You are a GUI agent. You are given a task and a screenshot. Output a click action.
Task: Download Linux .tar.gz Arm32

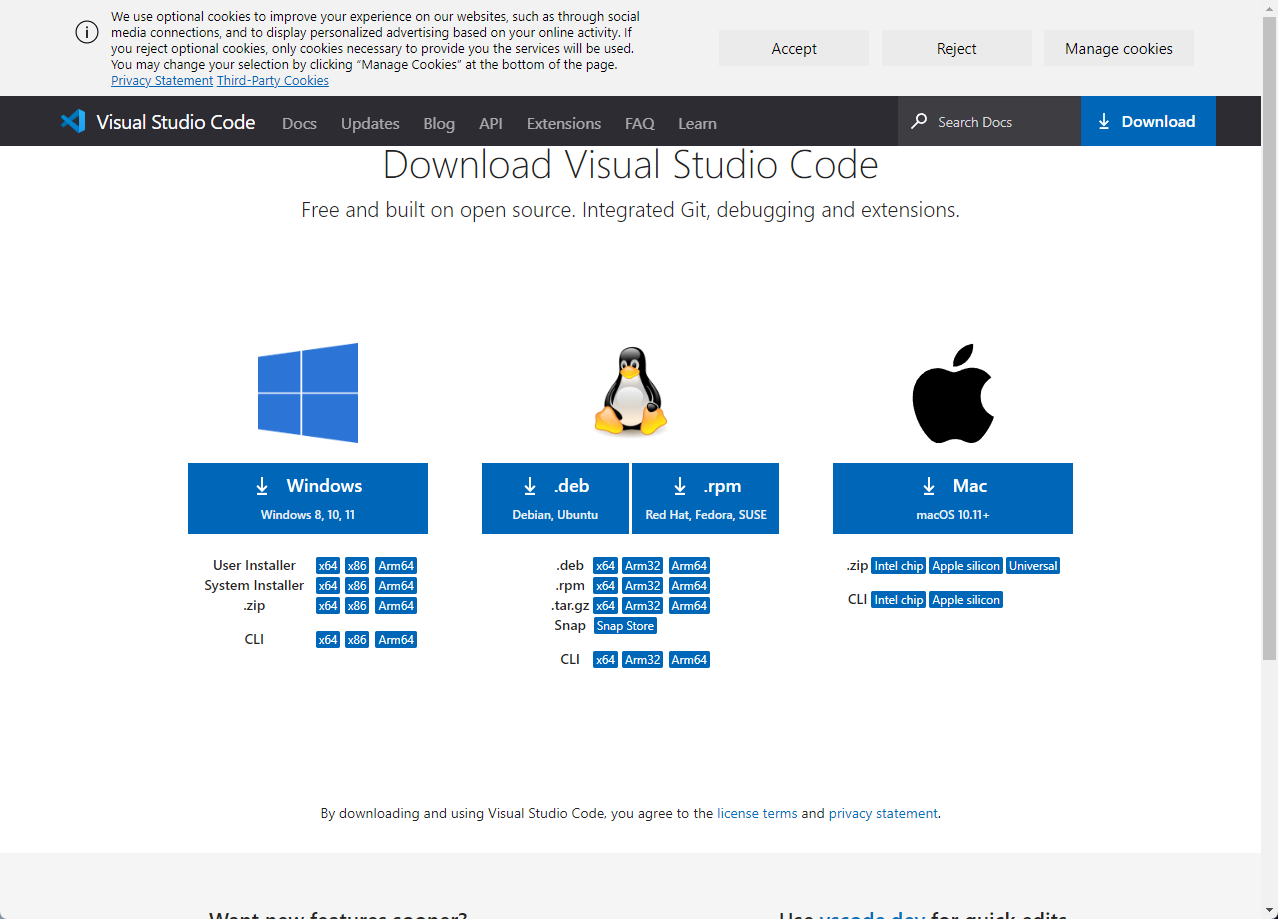click(643, 606)
